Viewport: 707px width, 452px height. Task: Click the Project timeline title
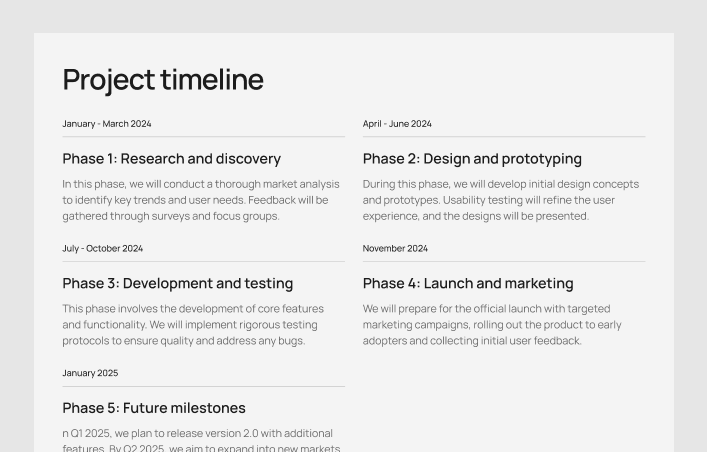(x=163, y=80)
